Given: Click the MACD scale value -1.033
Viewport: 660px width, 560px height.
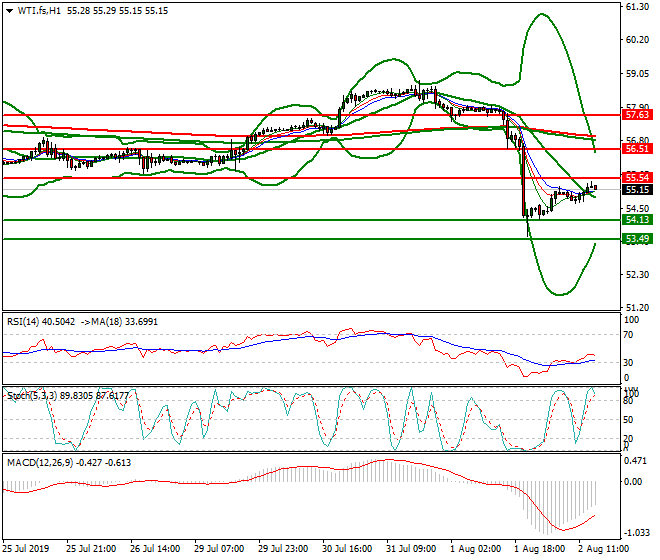Looking at the screenshot, I should click(x=637, y=533).
